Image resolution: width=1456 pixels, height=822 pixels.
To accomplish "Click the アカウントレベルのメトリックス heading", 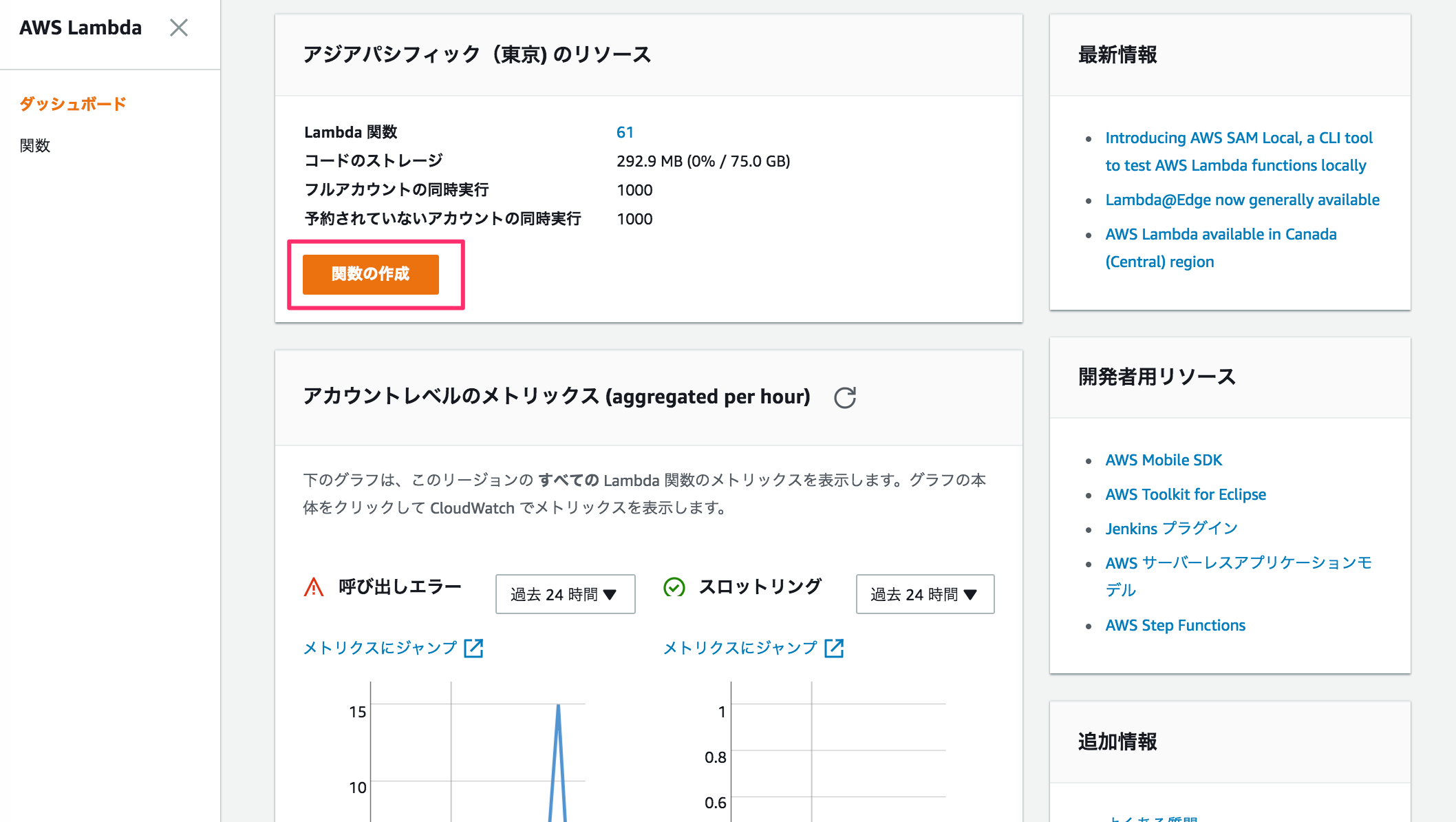I will coord(557,397).
